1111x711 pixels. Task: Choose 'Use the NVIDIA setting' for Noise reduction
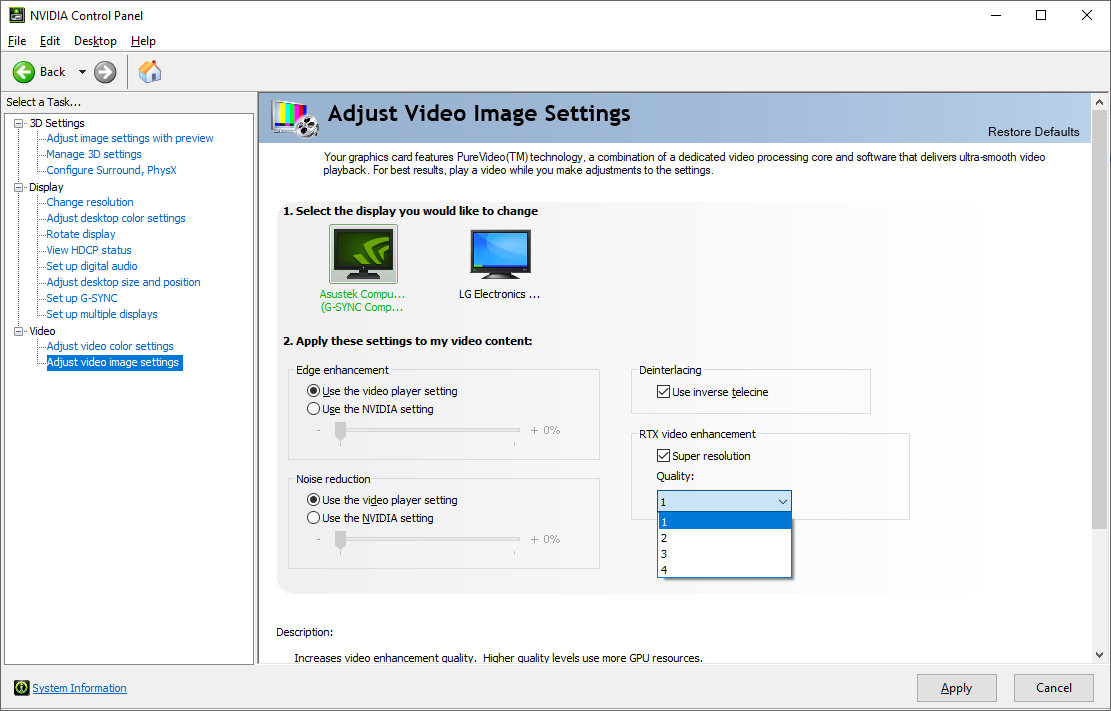[313, 518]
